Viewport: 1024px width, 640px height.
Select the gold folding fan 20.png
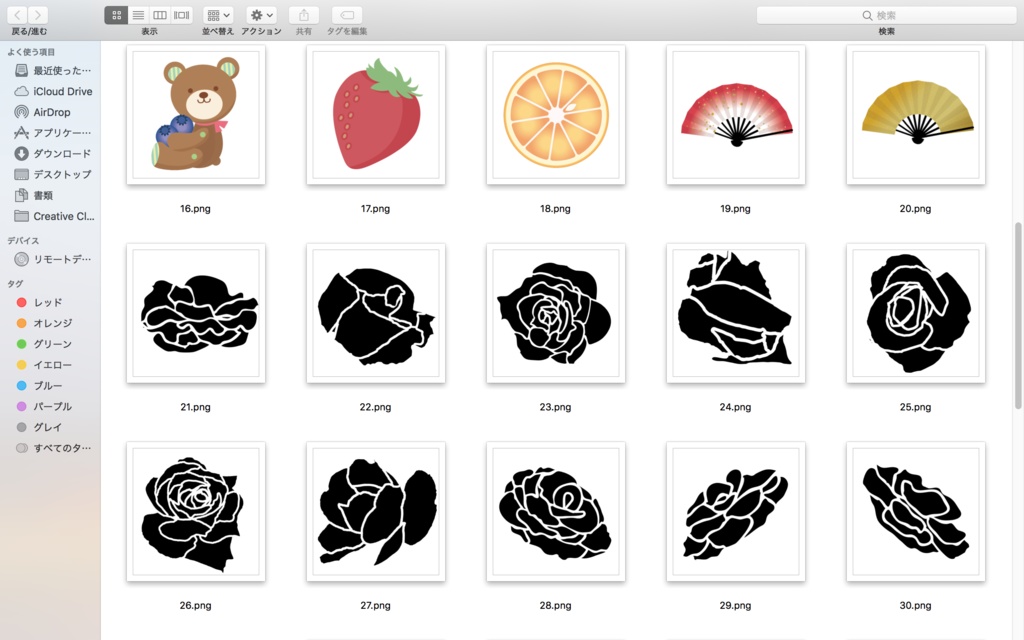click(916, 115)
